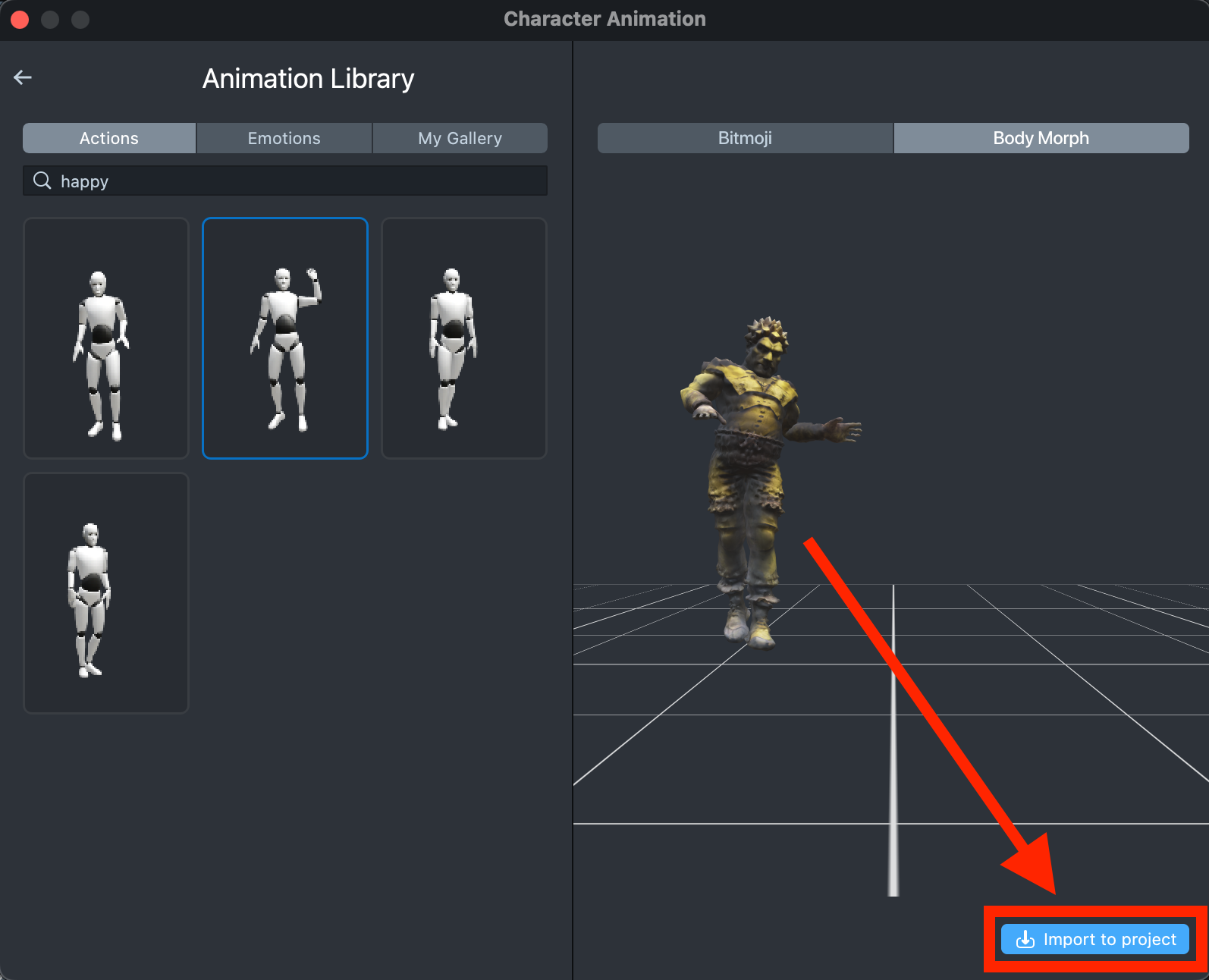Show the My Gallery tab
The image size is (1209, 980).
(460, 138)
